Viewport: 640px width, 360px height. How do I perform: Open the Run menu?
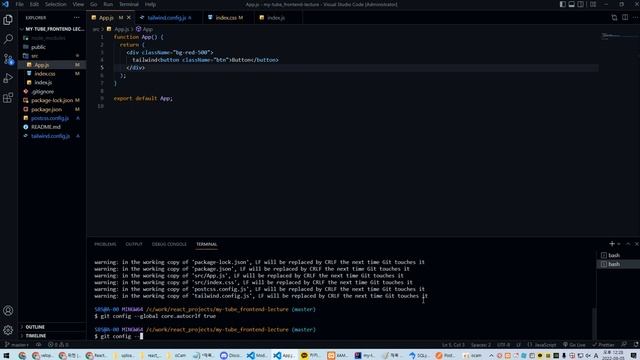(108, 4)
